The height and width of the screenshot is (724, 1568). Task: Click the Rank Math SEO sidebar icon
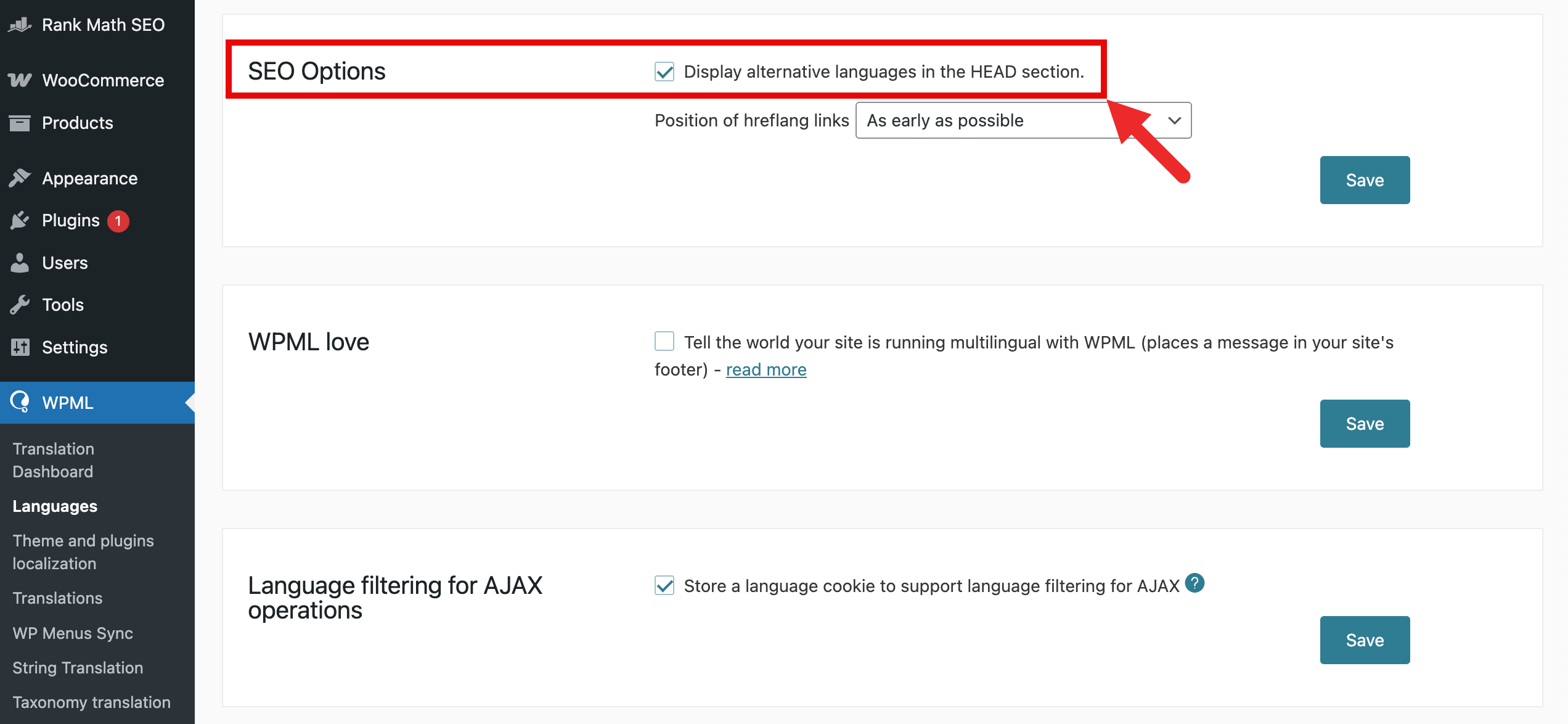coord(20,25)
